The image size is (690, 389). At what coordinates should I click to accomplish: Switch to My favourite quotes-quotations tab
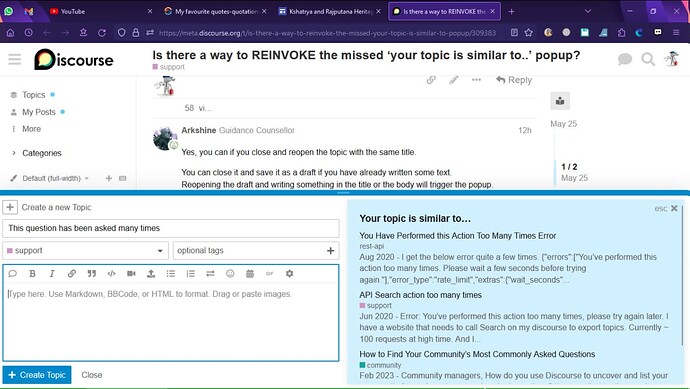[215, 11]
